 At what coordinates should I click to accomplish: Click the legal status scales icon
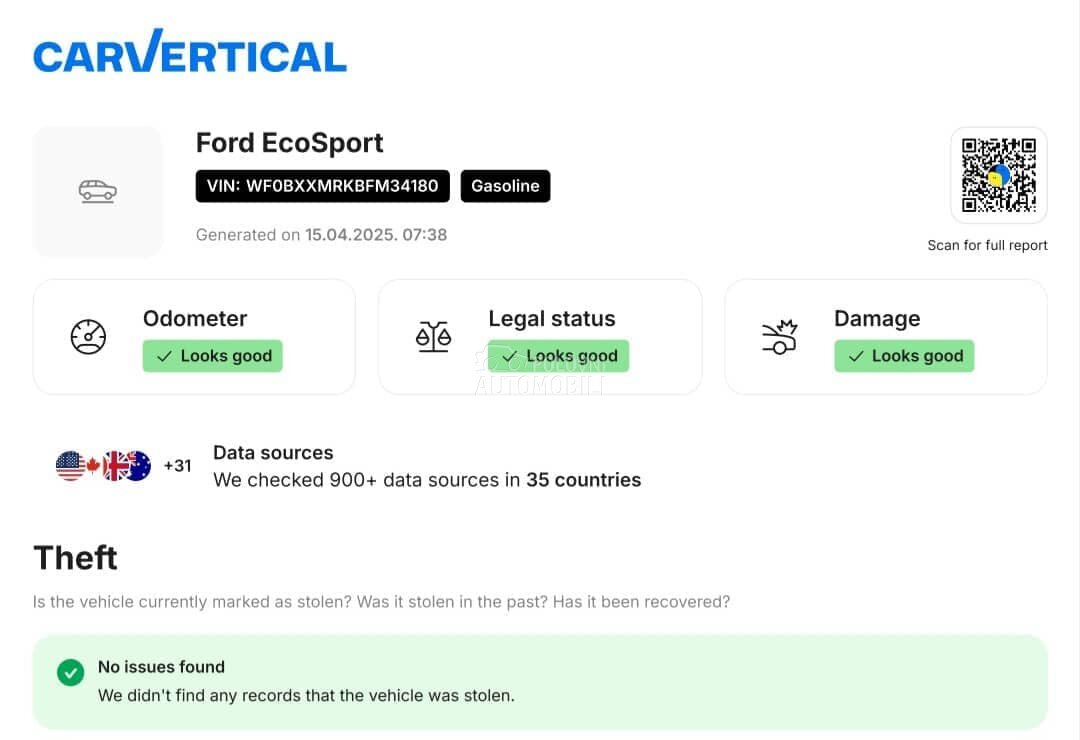[433, 337]
